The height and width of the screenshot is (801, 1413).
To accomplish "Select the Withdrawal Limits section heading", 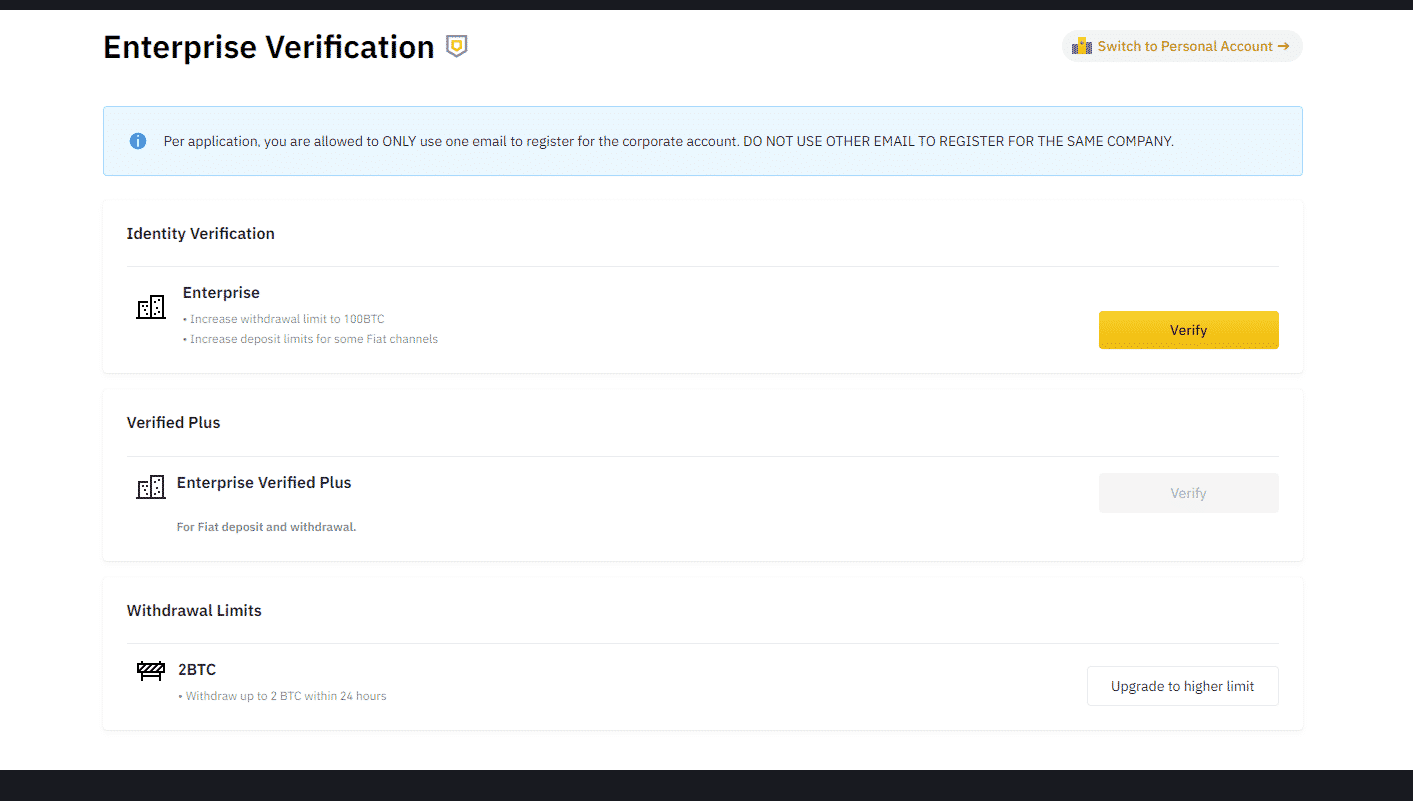I will click(194, 610).
